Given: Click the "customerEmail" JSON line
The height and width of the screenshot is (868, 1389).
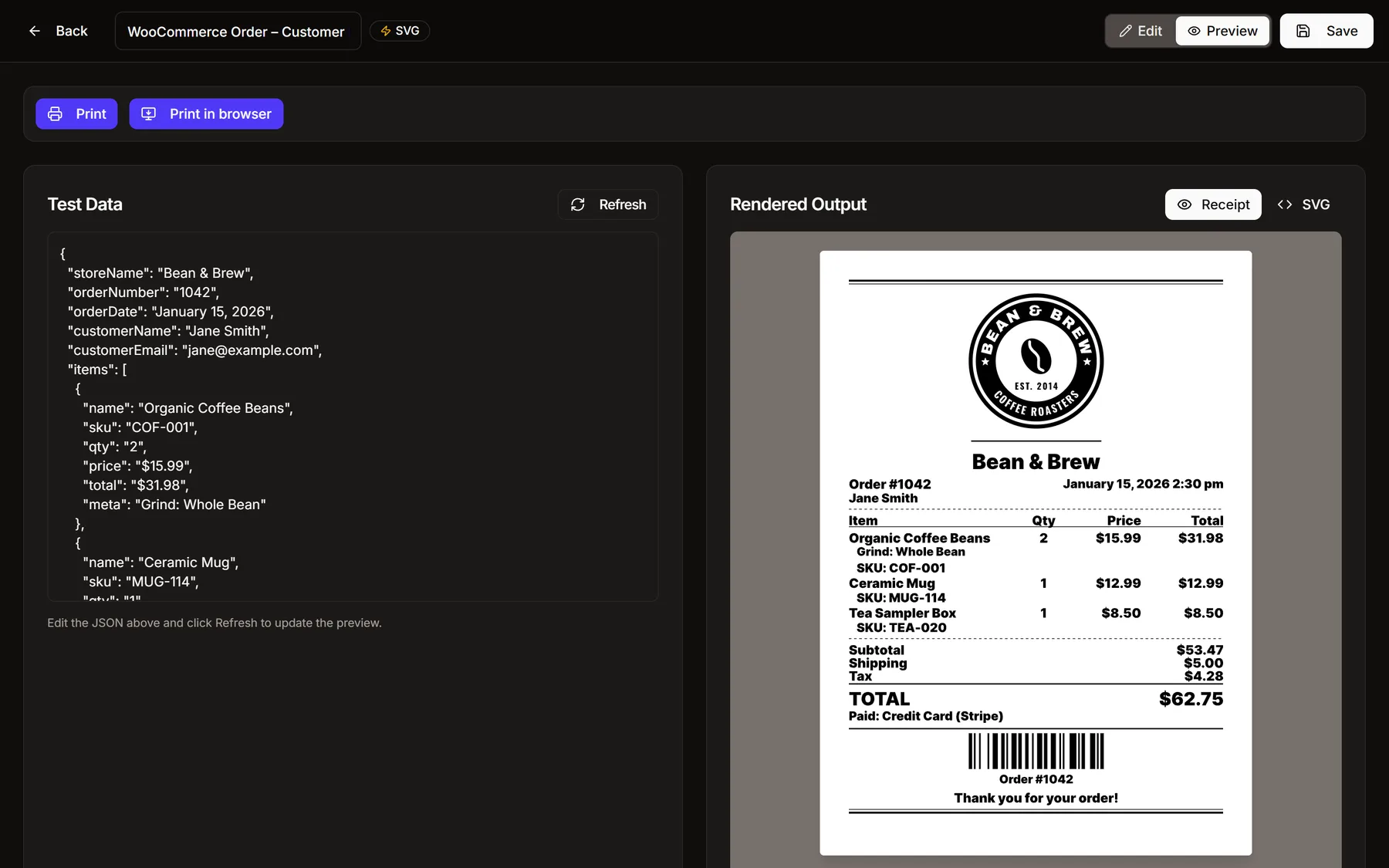Looking at the screenshot, I should 194,350.
